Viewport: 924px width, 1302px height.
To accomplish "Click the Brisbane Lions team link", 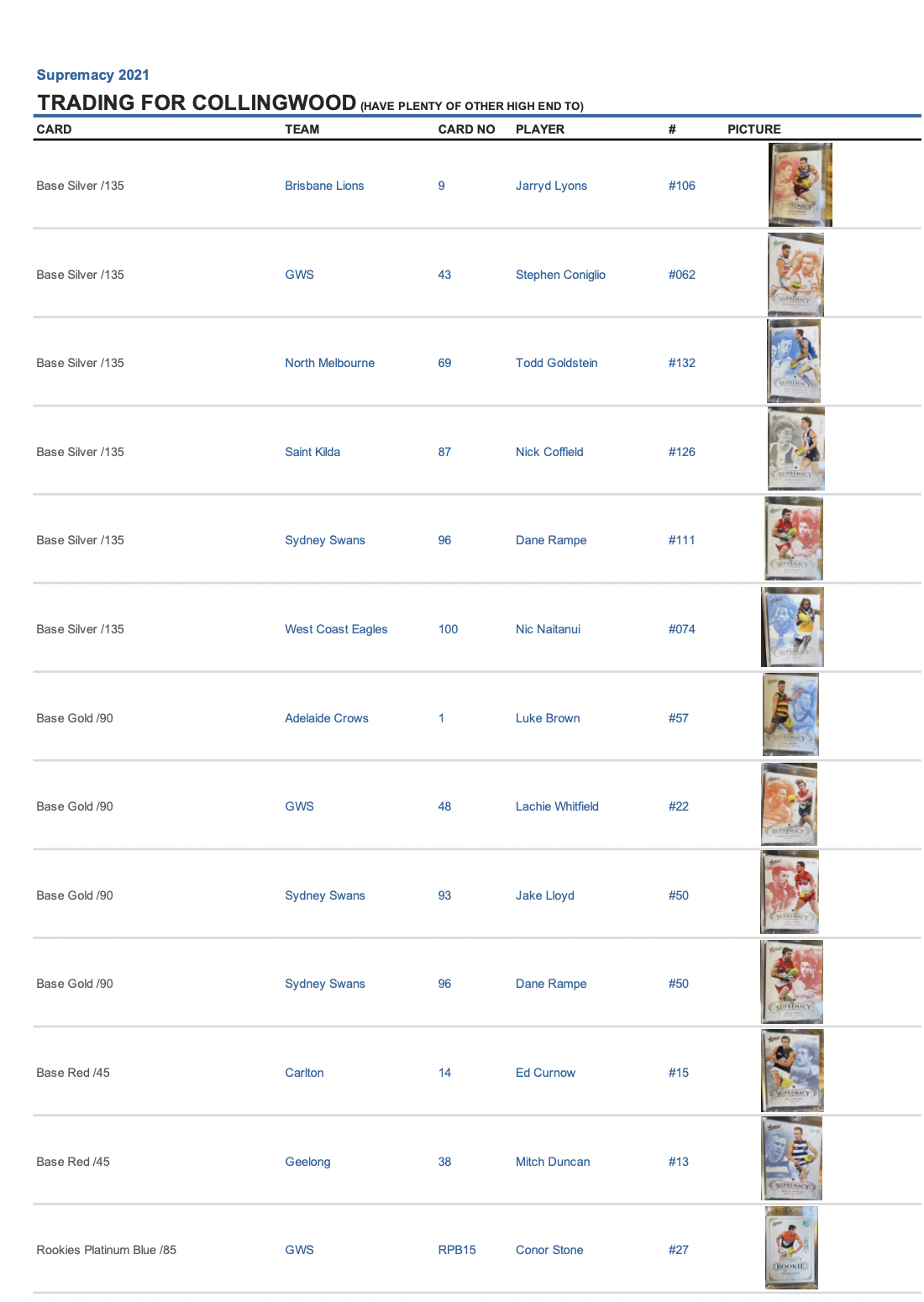I will coord(324,186).
